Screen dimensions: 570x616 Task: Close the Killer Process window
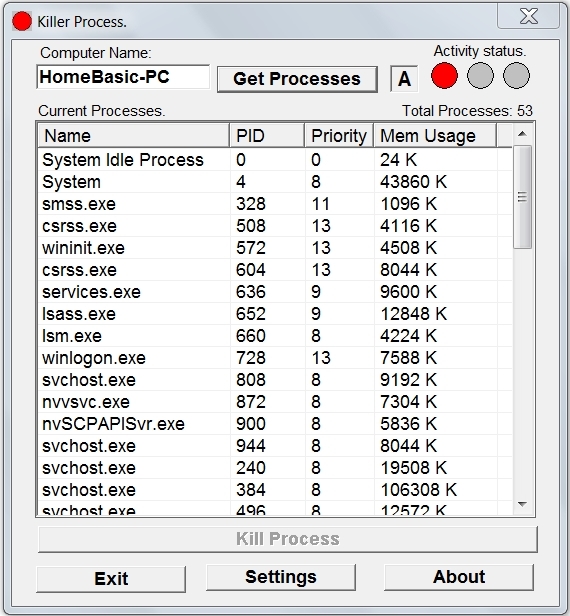pyautogui.click(x=528, y=16)
